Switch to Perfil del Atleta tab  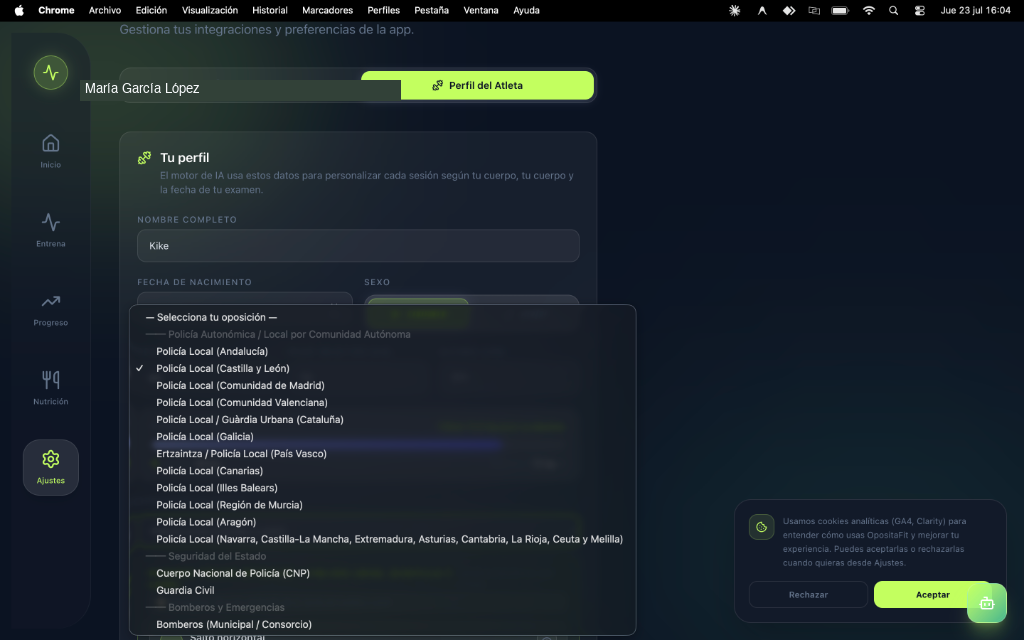477,86
